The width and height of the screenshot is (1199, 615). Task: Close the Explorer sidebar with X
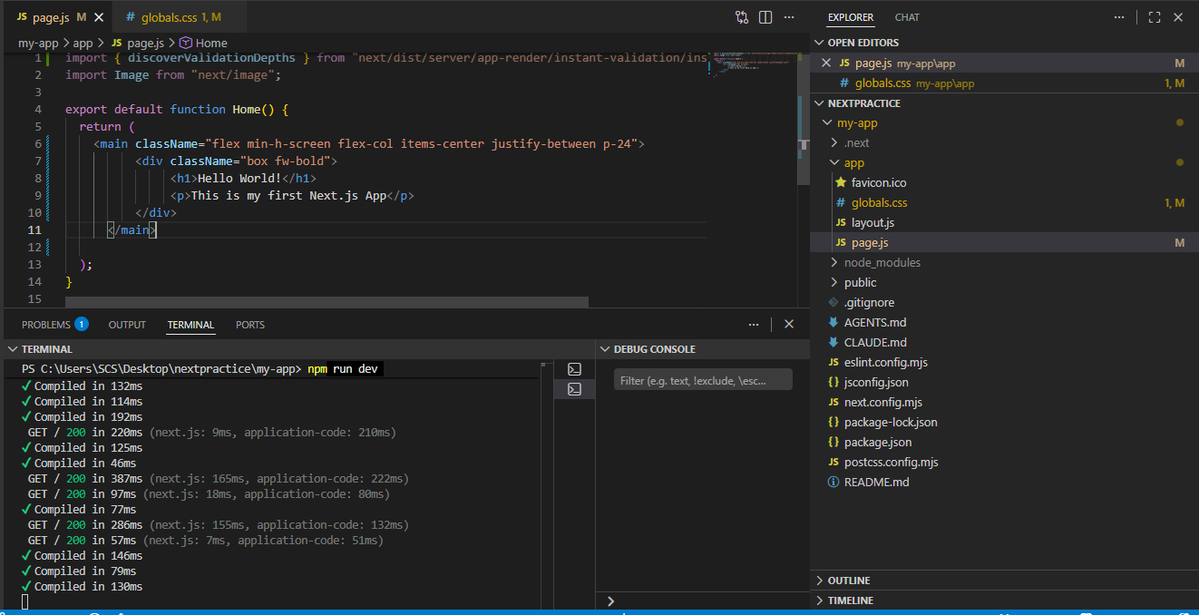coord(1178,17)
